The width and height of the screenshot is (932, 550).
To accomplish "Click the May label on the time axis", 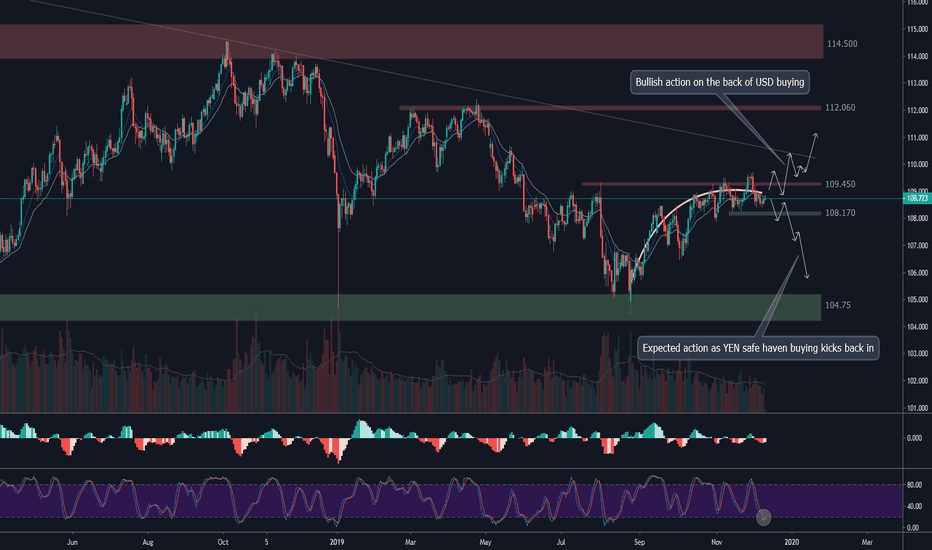I will [x=486, y=542].
